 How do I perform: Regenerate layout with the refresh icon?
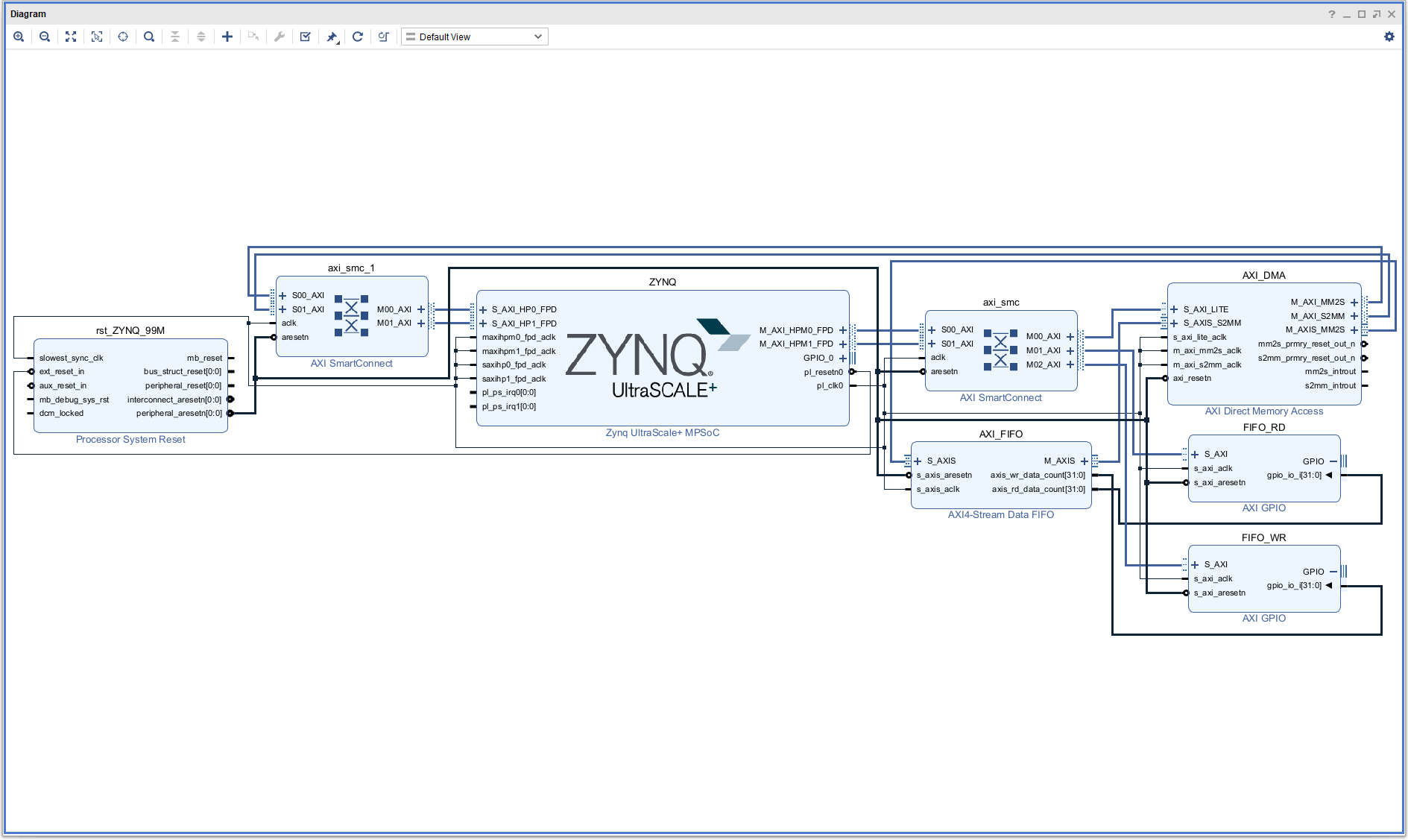(x=358, y=37)
